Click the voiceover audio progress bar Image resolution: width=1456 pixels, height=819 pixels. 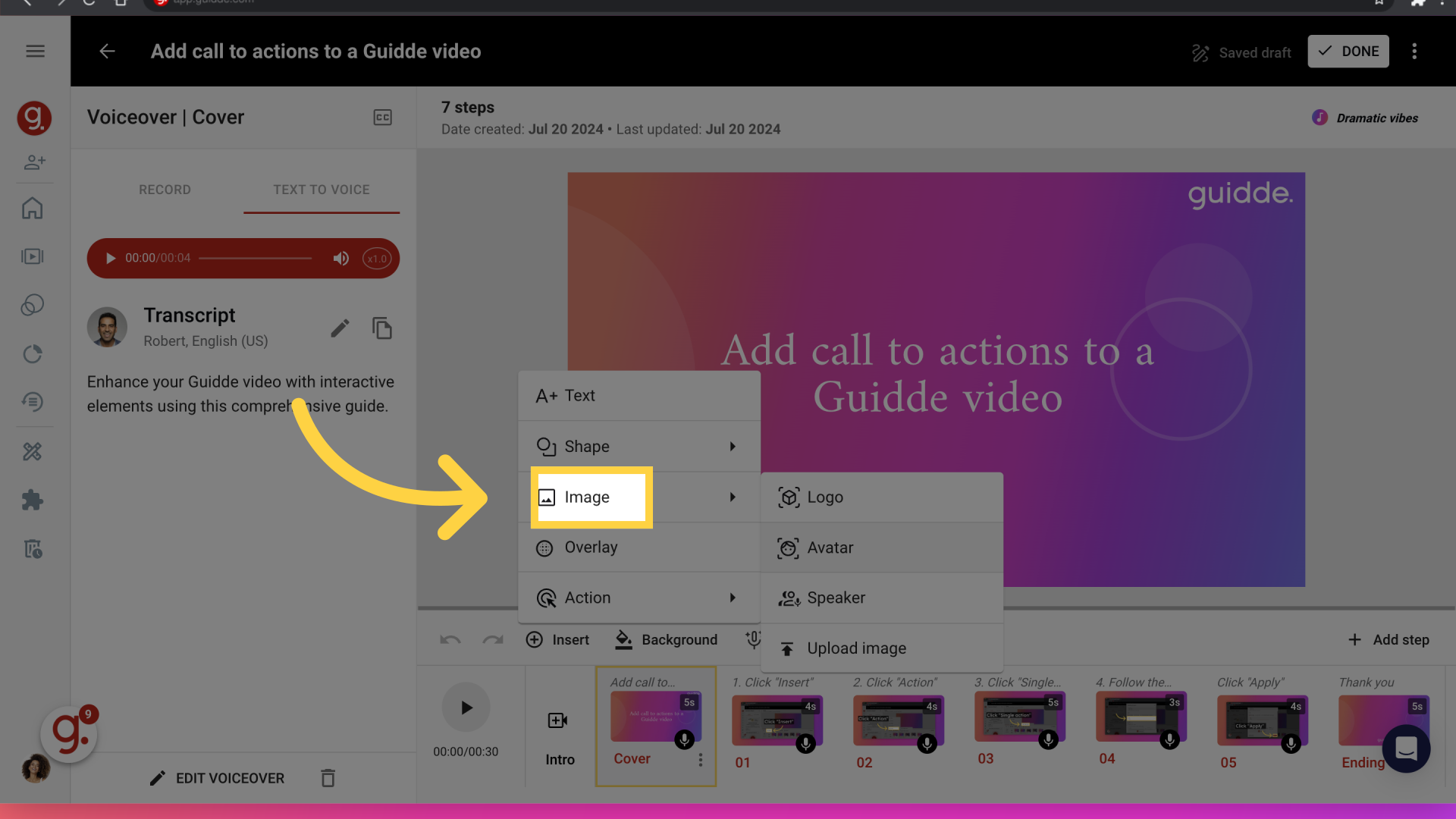click(x=255, y=258)
